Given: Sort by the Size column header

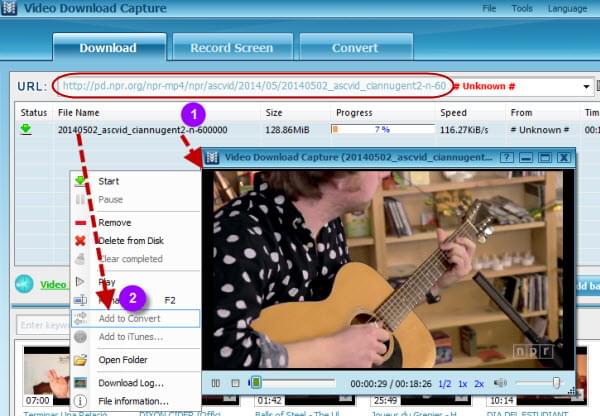Looking at the screenshot, I should [x=274, y=113].
